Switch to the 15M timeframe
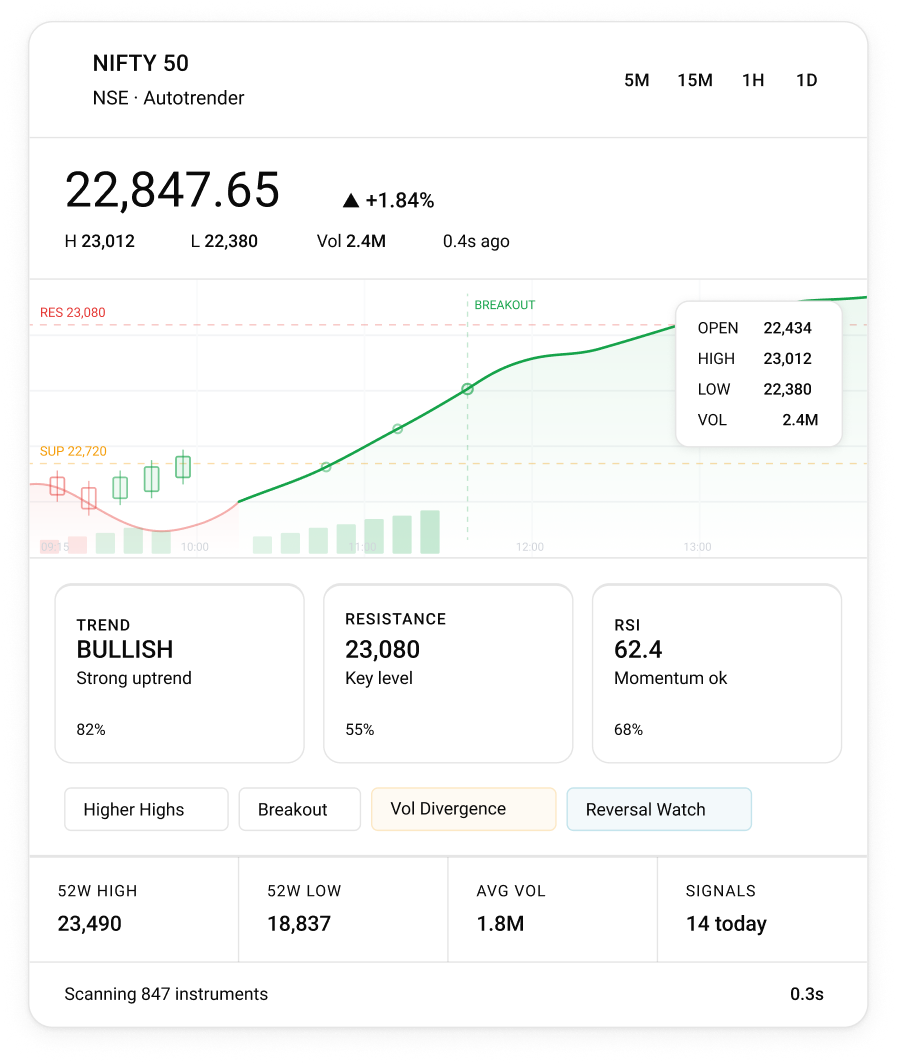Image resolution: width=897 pixels, height=1064 pixels. (x=695, y=80)
